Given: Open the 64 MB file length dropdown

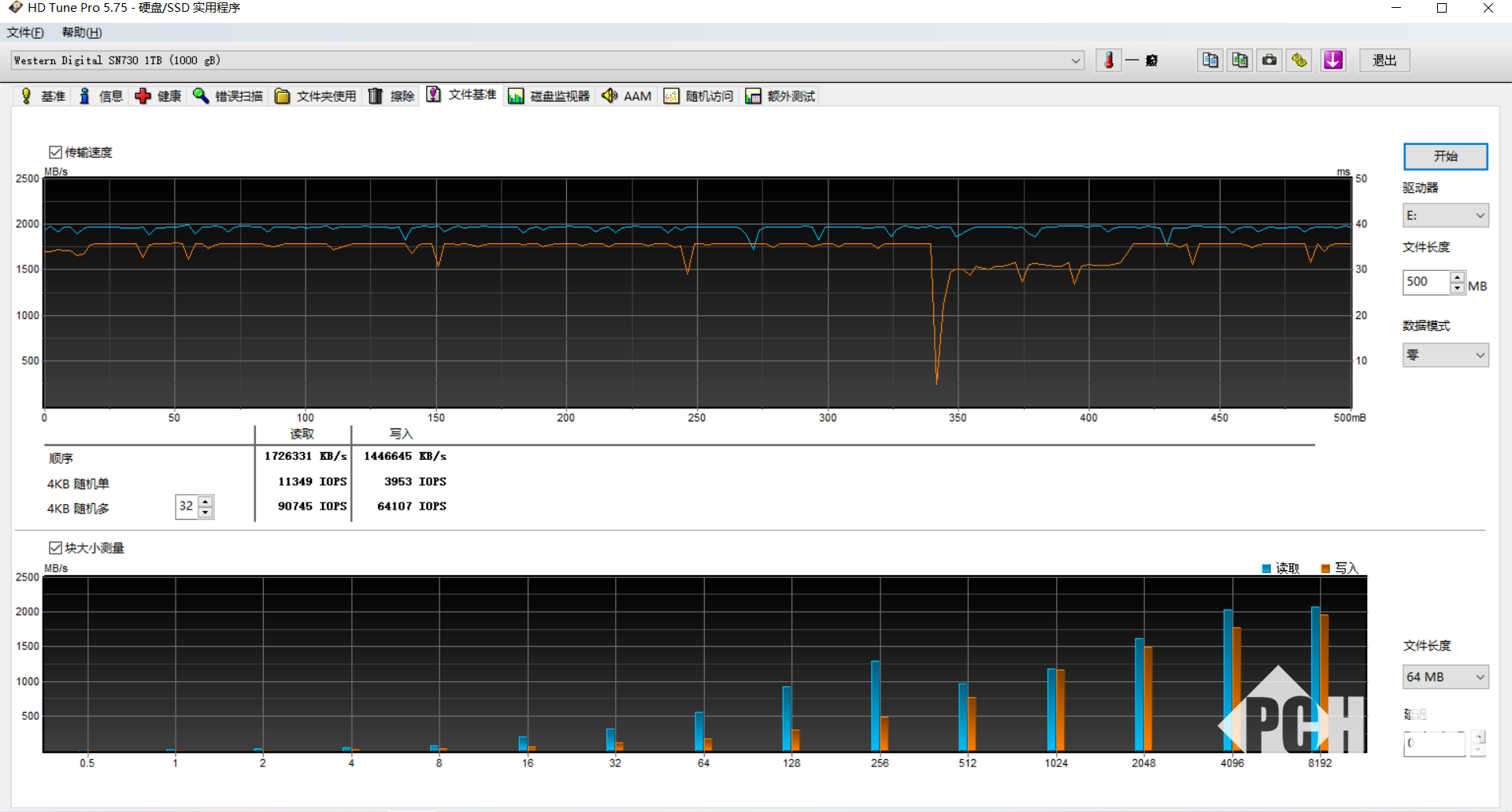Looking at the screenshot, I should pos(1445,677).
